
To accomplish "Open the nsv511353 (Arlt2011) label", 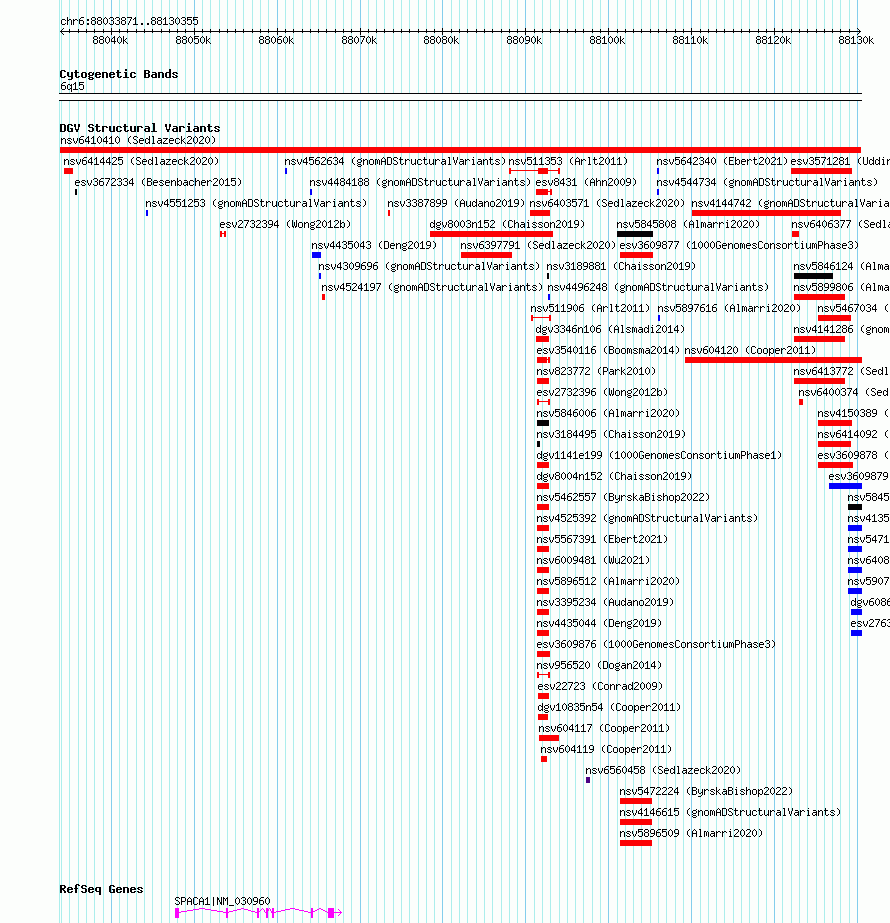I will click(x=568, y=161).
